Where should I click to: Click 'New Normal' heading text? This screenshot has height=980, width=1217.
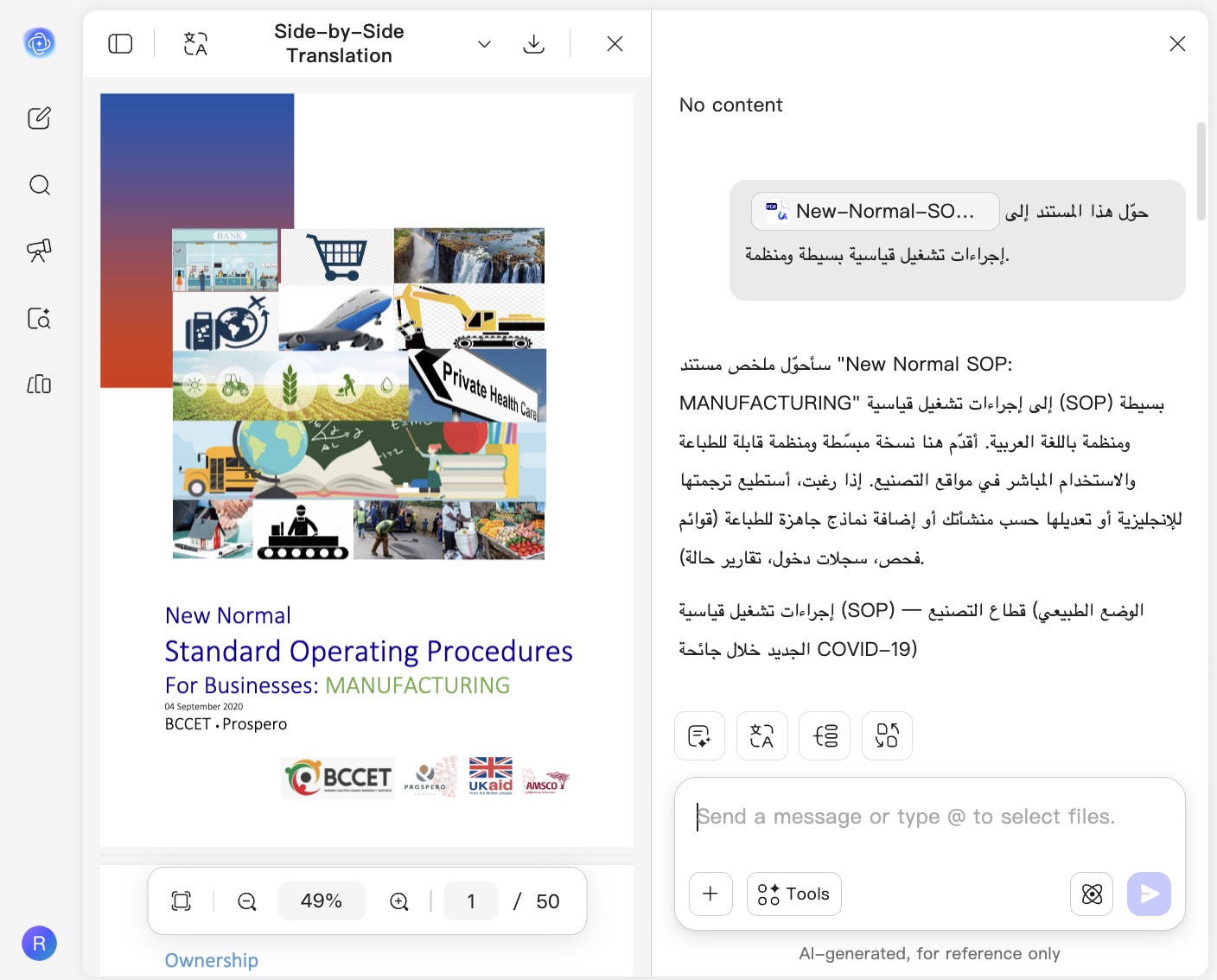228,615
